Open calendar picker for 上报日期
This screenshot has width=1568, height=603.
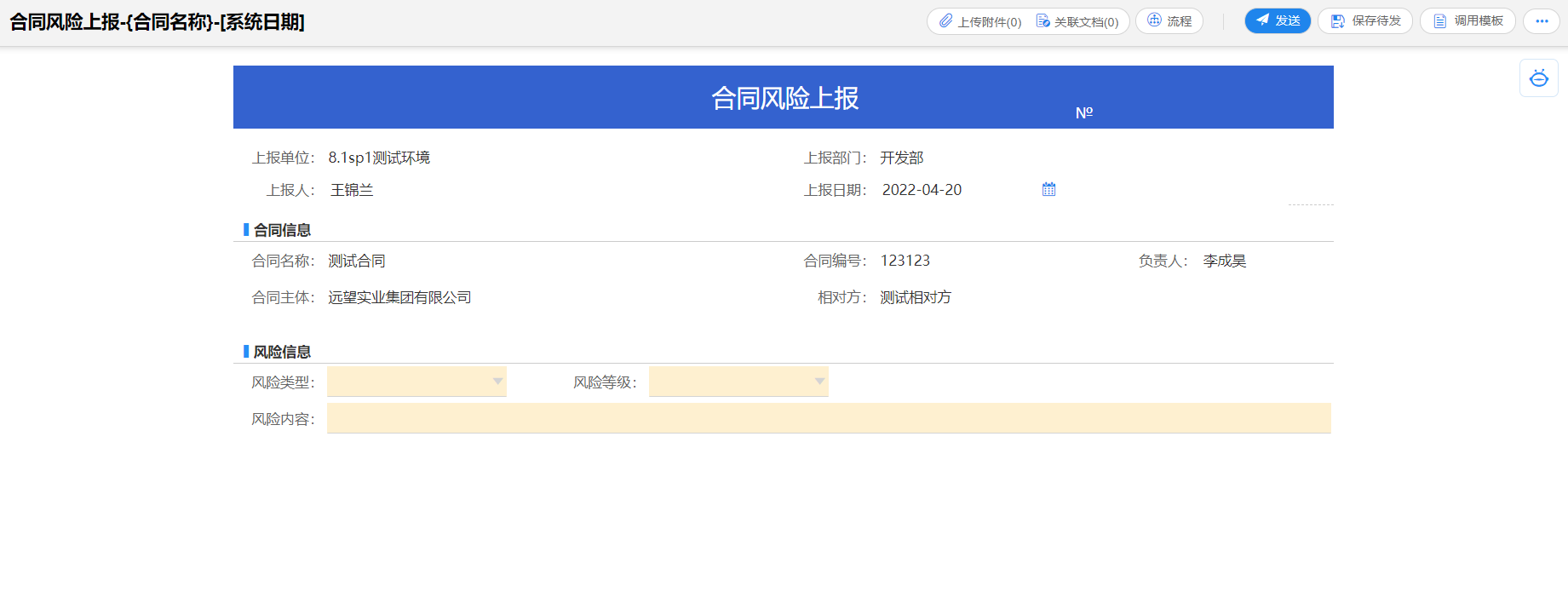click(1048, 189)
